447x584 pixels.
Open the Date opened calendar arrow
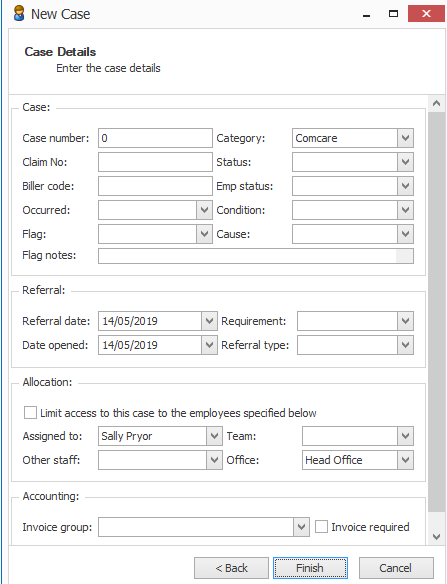[209, 345]
